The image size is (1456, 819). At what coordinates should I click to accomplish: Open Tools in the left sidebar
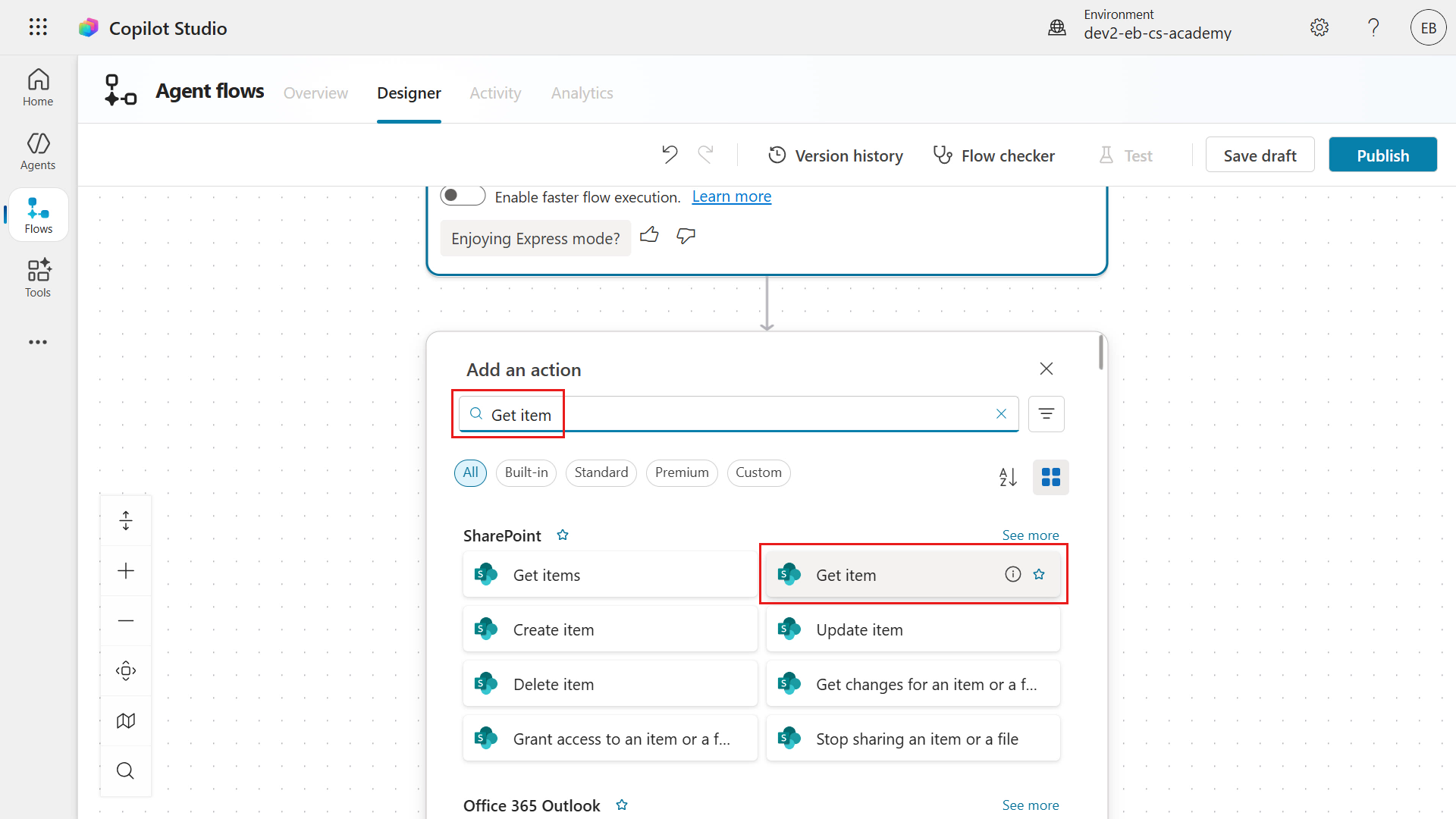coord(38,278)
